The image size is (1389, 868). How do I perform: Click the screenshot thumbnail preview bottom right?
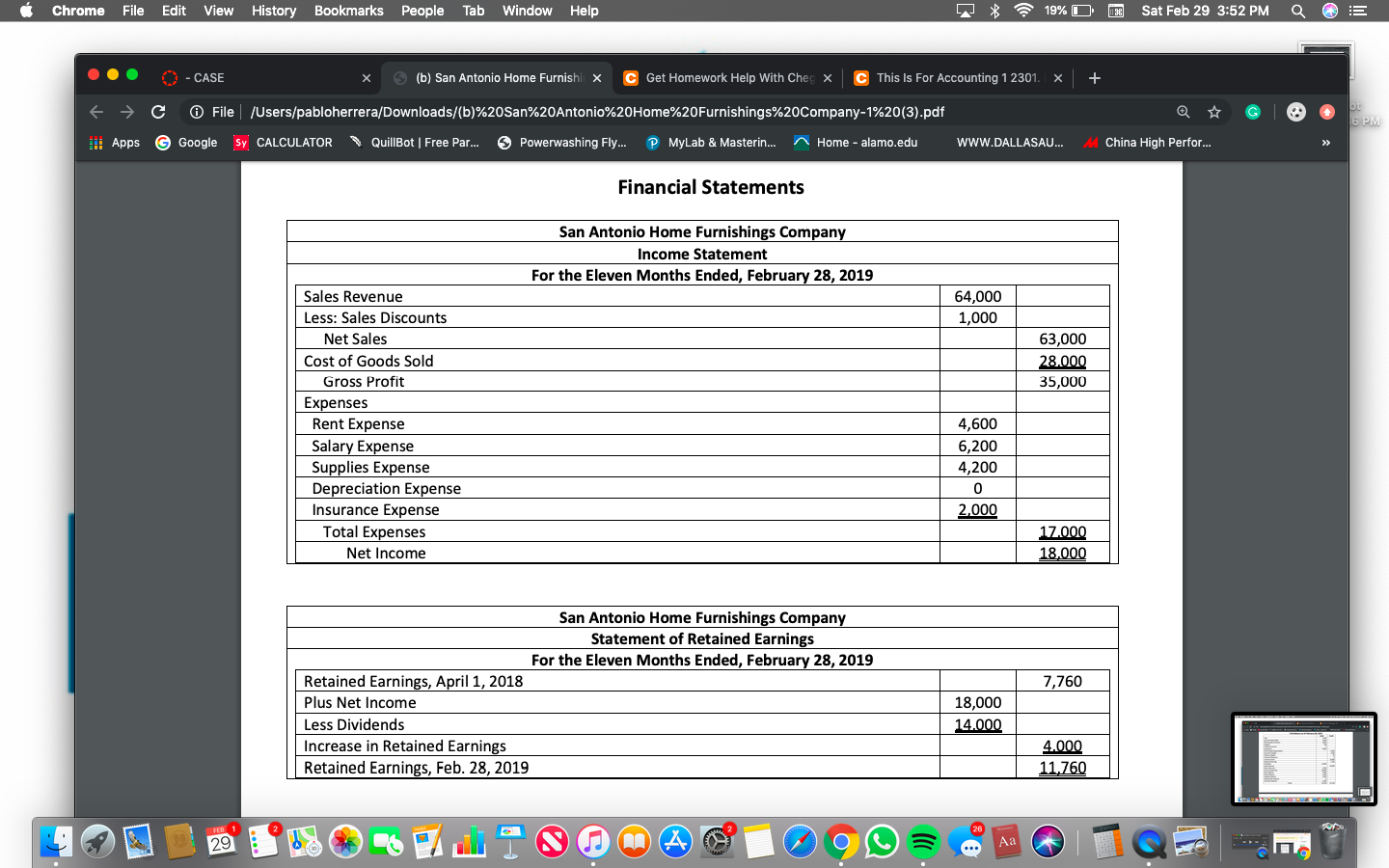coord(1303,760)
